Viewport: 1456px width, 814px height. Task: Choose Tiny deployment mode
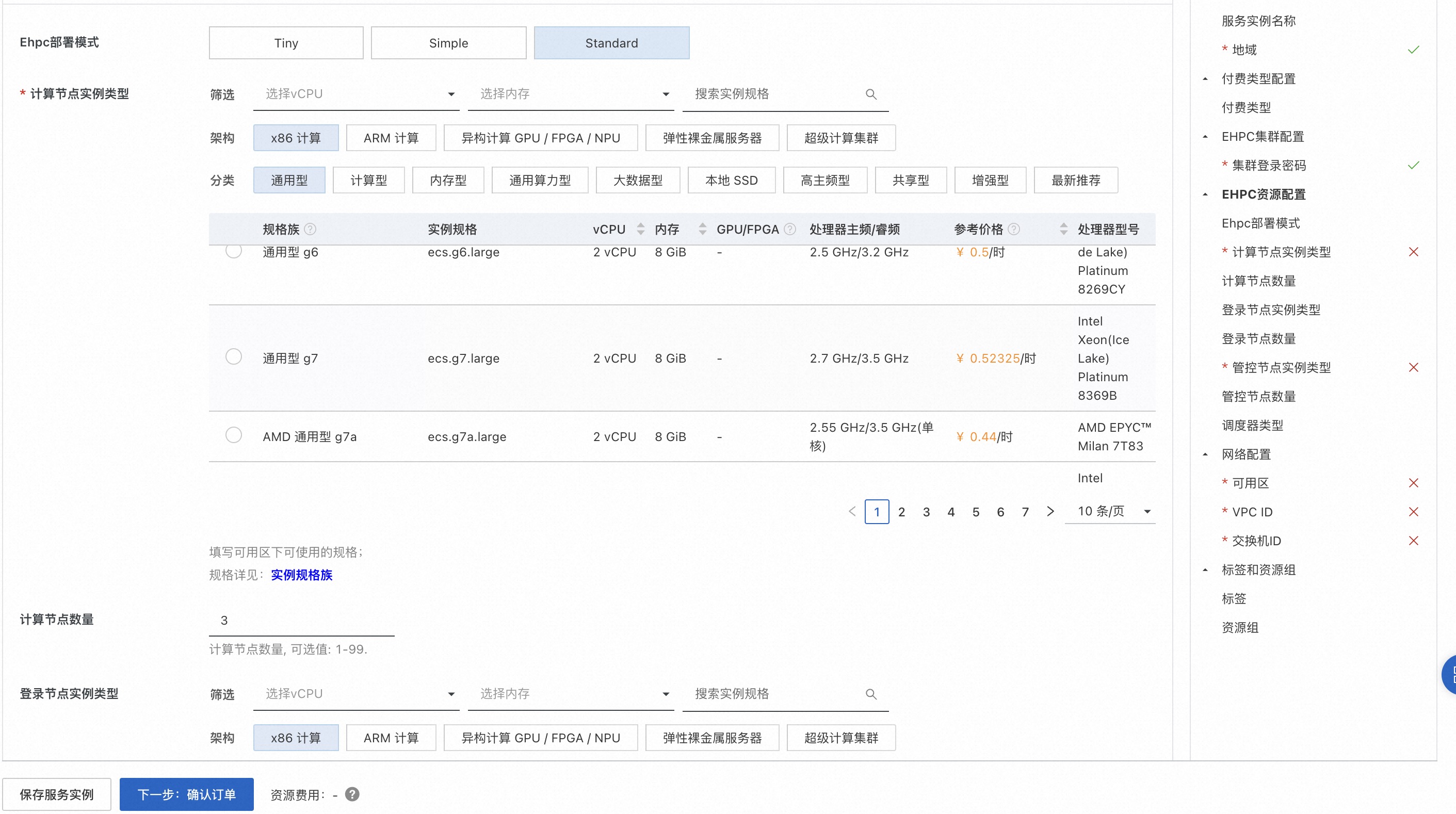click(286, 43)
